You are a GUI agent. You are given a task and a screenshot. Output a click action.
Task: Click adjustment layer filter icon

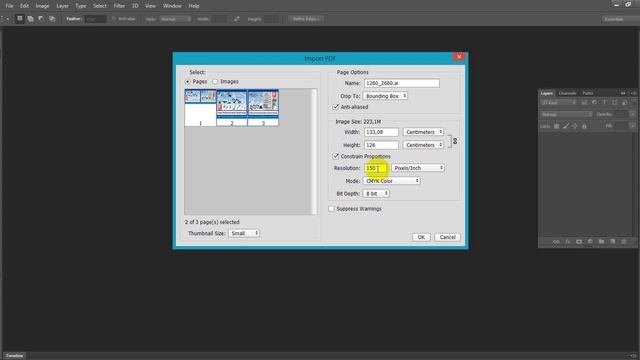pos(594,103)
